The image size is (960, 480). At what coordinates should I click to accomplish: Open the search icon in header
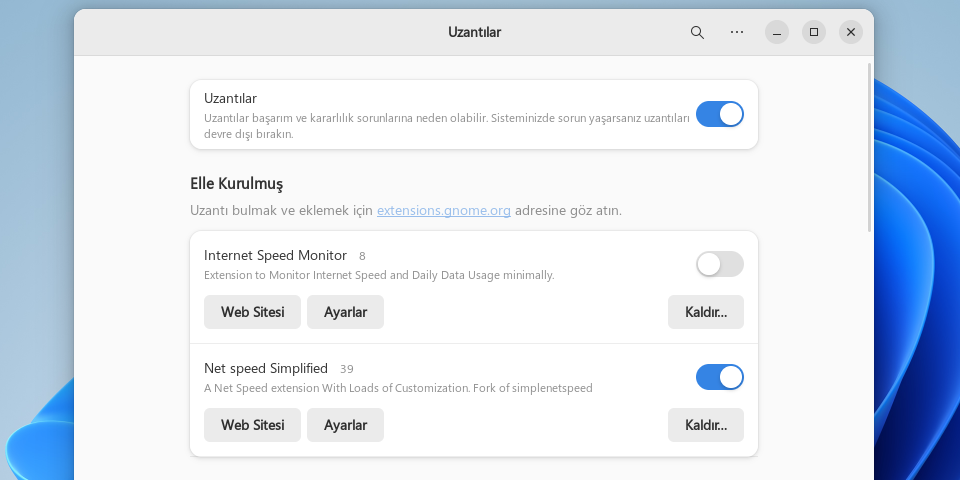pos(697,32)
